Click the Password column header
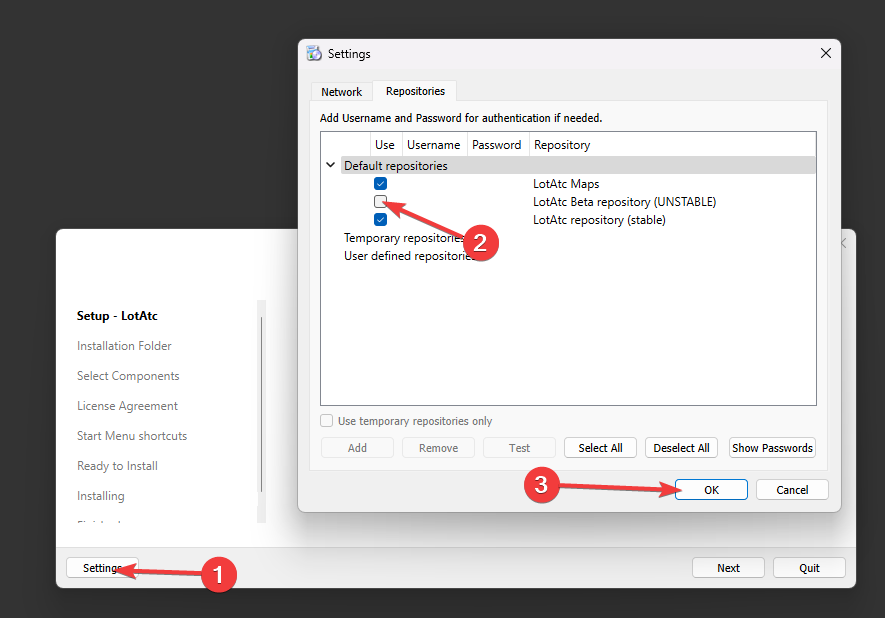The image size is (885, 618). point(497,144)
